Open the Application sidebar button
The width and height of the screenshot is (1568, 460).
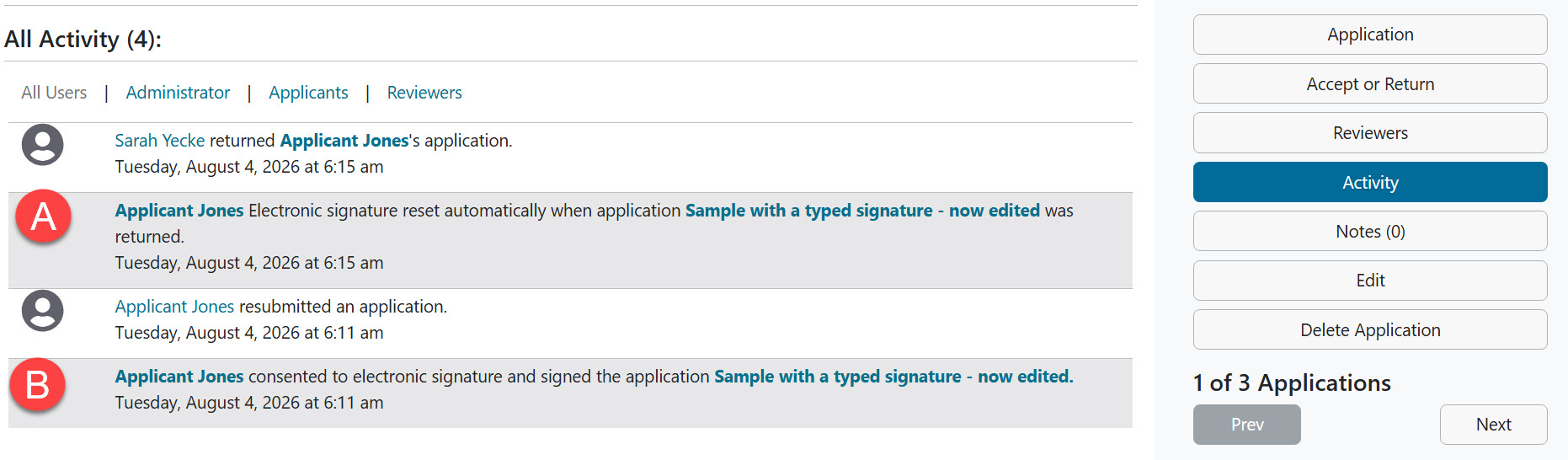[1370, 35]
